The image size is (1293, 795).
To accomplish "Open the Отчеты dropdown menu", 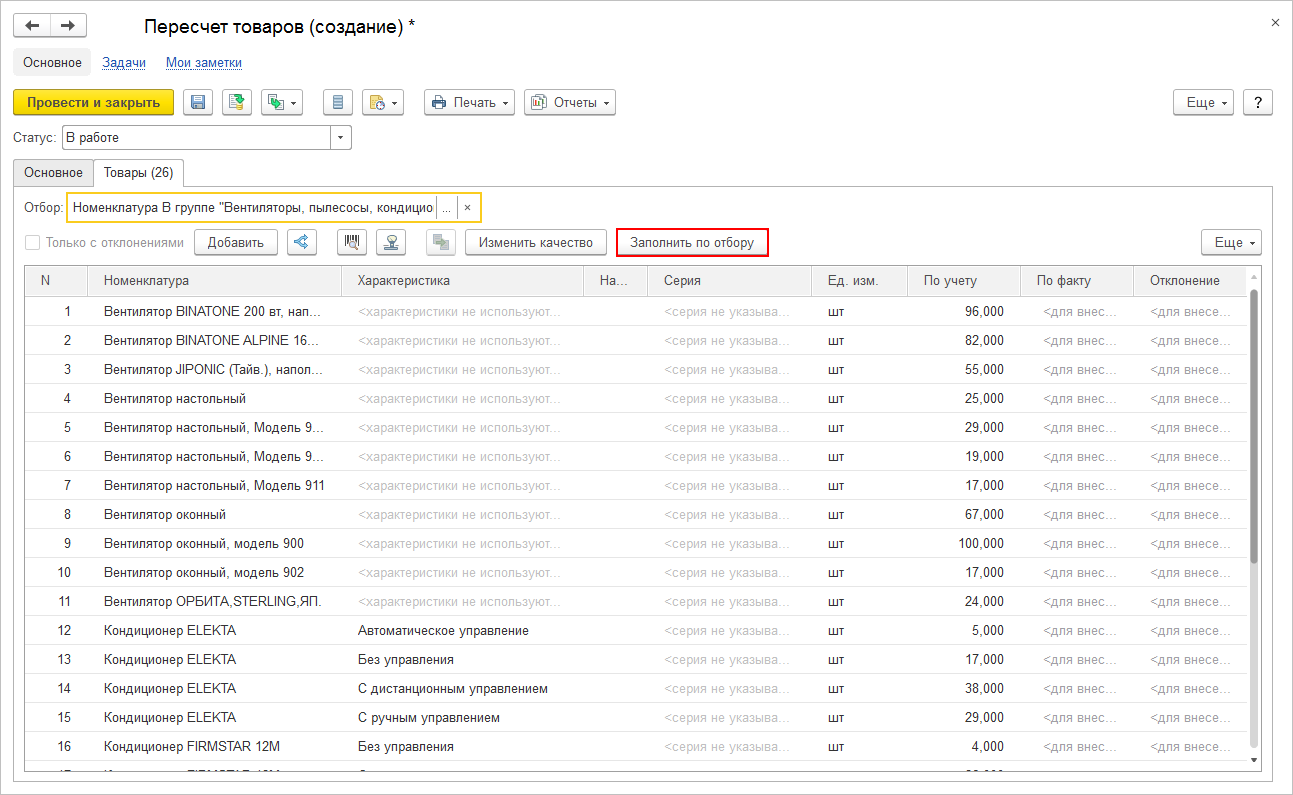I will pos(569,102).
